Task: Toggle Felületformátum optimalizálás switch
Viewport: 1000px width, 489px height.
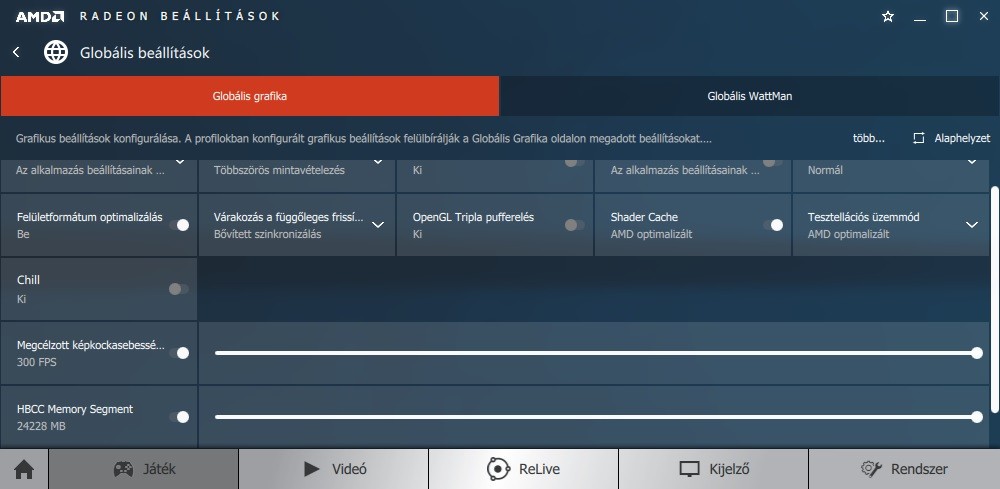Action: click(179, 225)
